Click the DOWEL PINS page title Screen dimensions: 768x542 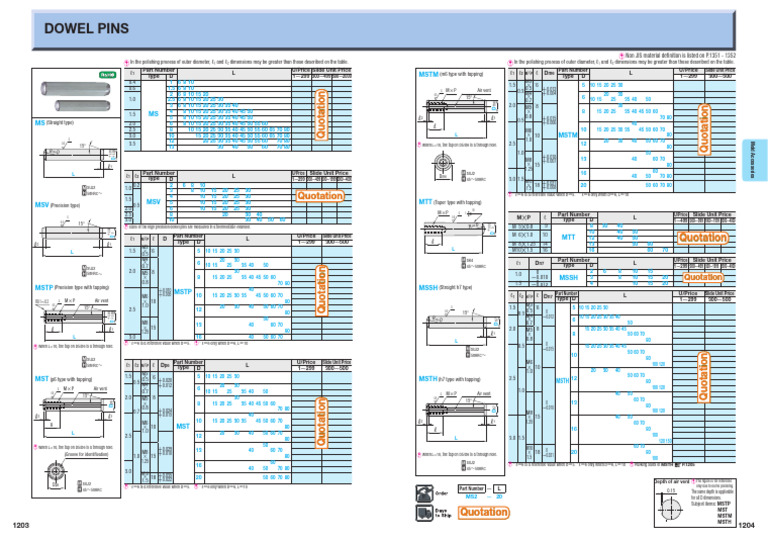[87, 28]
